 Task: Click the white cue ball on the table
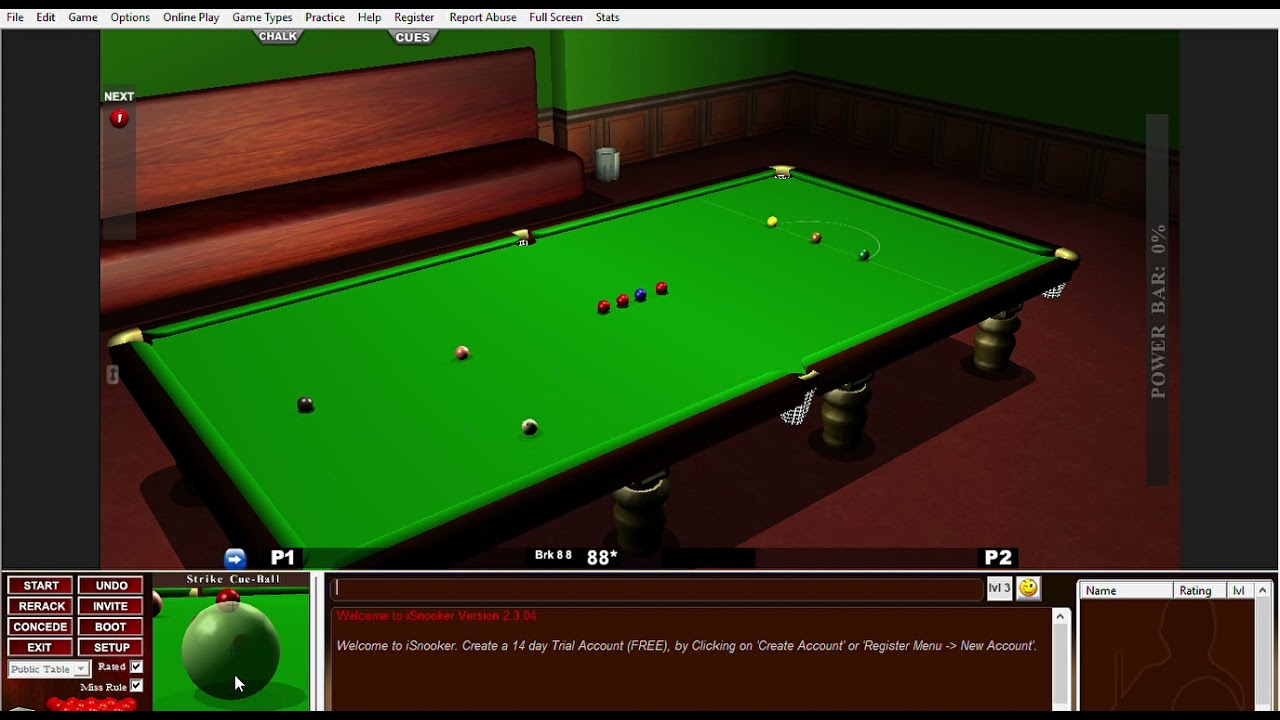[x=530, y=428]
